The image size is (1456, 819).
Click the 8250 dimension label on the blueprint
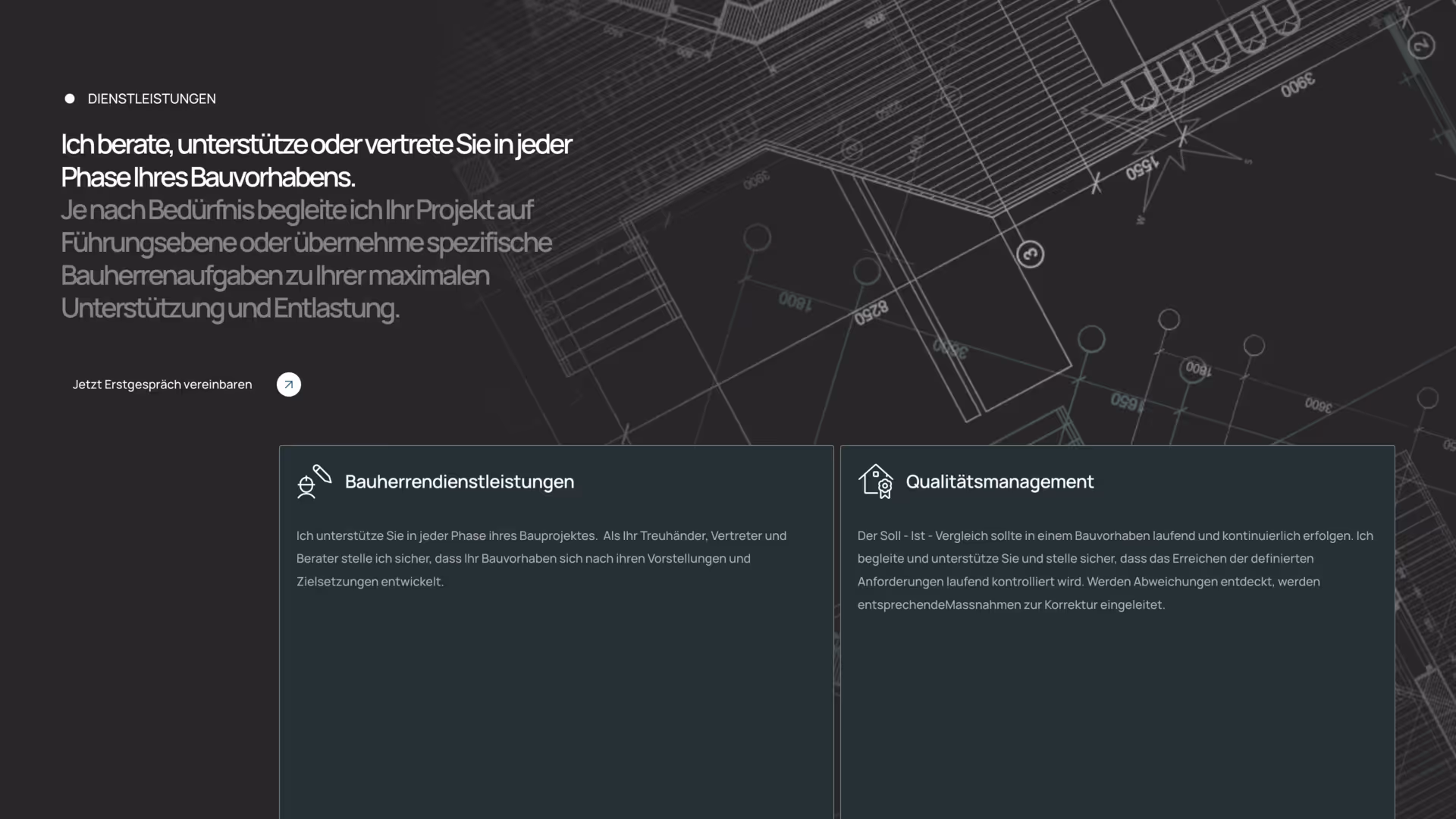pos(871,312)
